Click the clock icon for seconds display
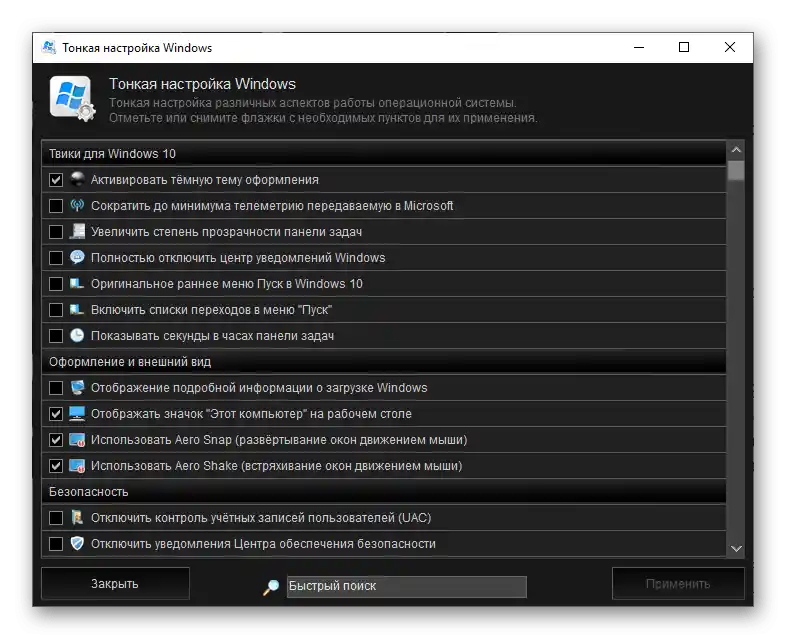 tap(77, 335)
